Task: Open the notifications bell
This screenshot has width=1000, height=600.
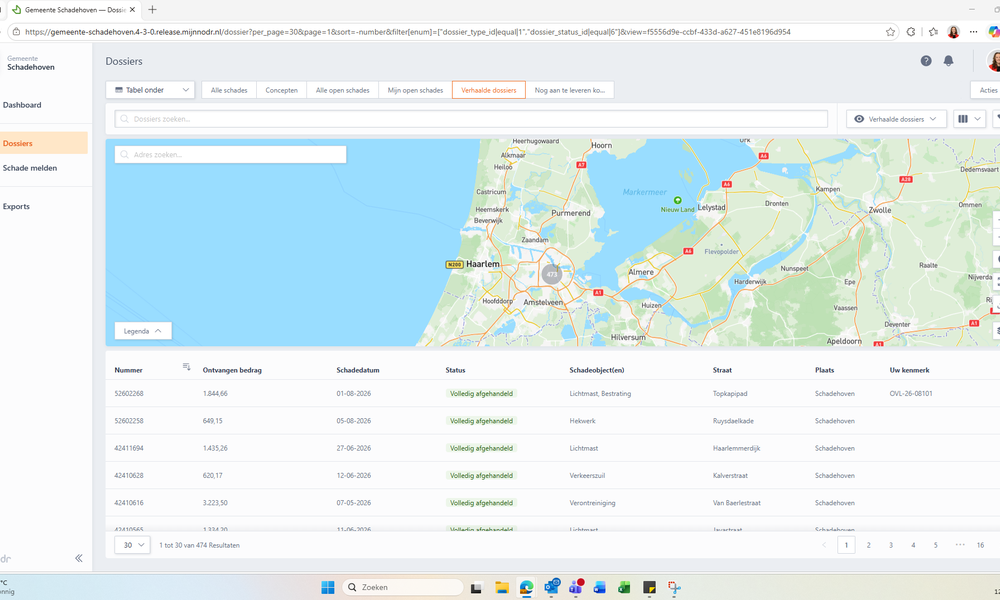Action: 948,61
